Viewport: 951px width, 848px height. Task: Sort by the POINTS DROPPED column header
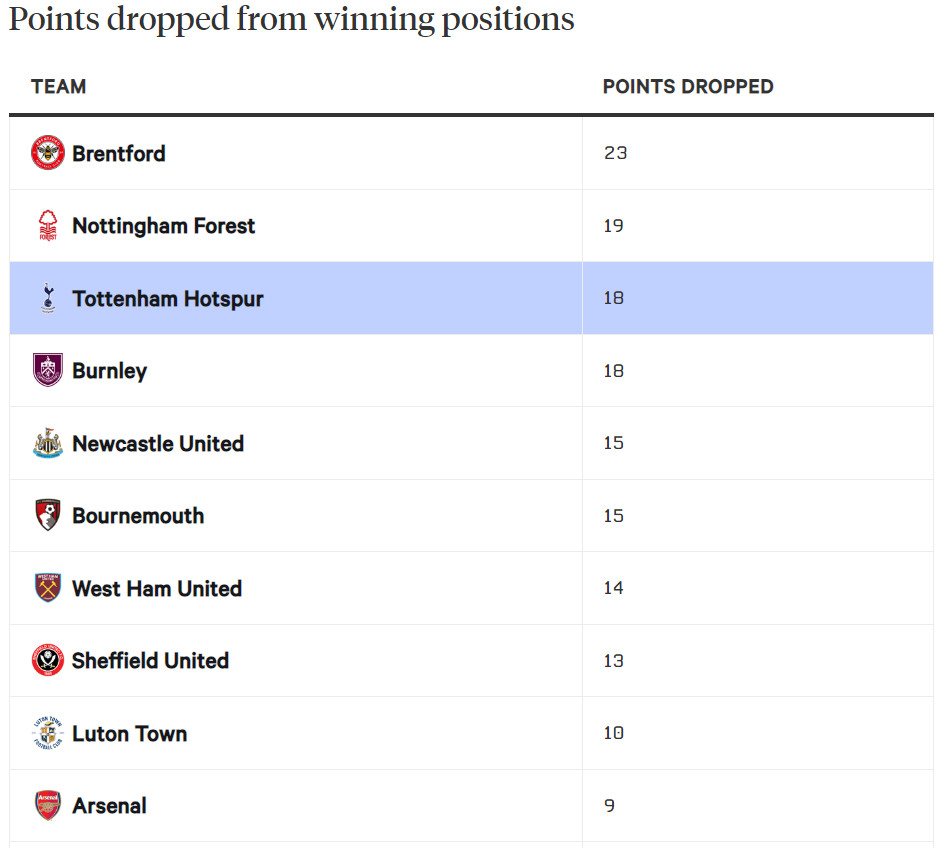click(688, 86)
